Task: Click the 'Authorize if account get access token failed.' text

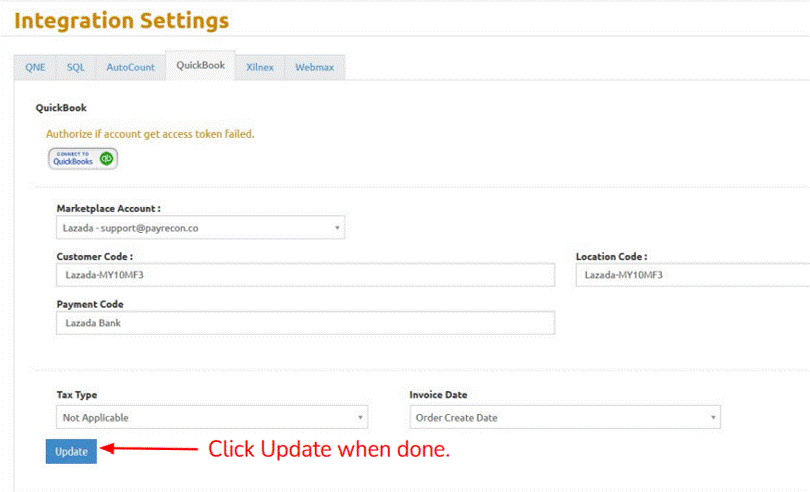Action: point(150,134)
